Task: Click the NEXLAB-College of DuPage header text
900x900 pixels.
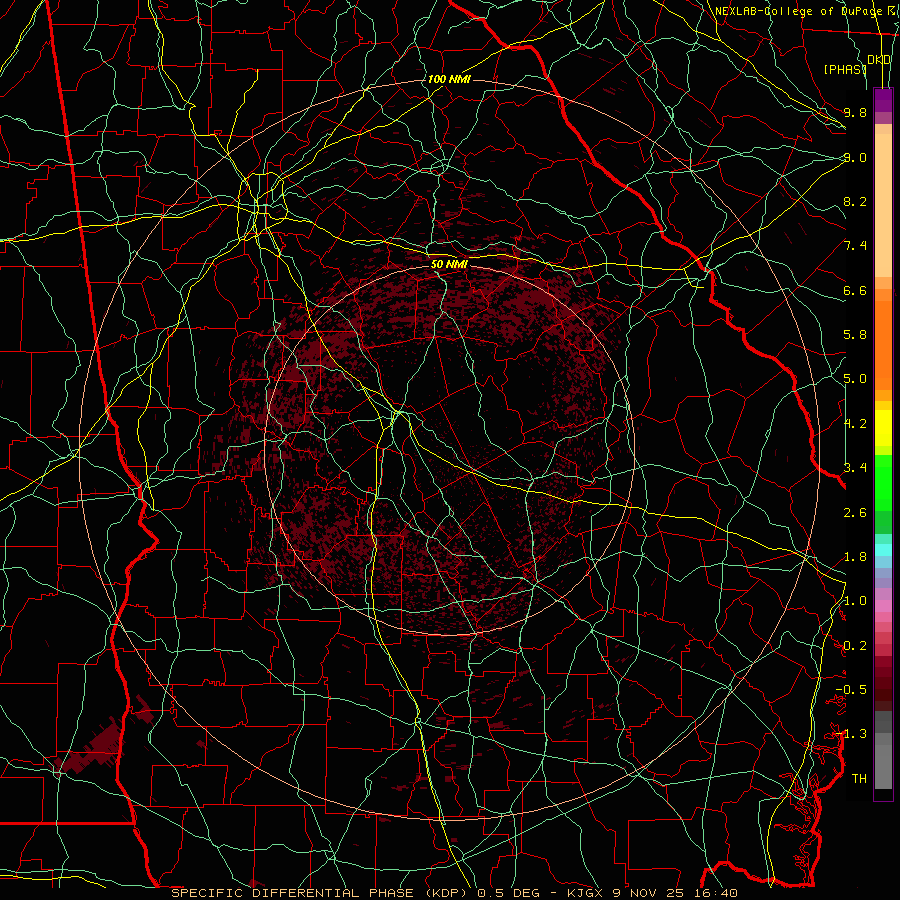Action: pos(801,11)
